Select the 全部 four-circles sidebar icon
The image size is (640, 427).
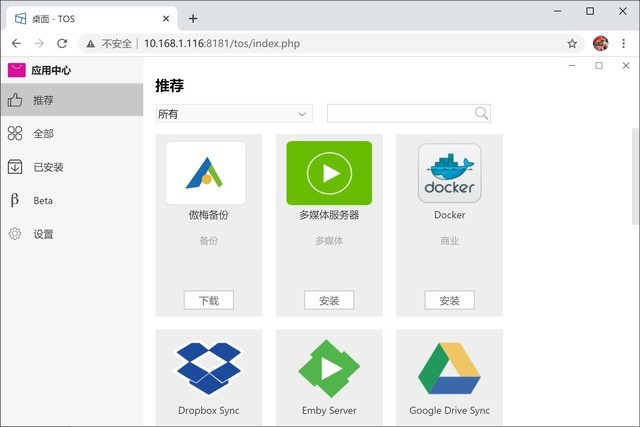click(x=15, y=133)
